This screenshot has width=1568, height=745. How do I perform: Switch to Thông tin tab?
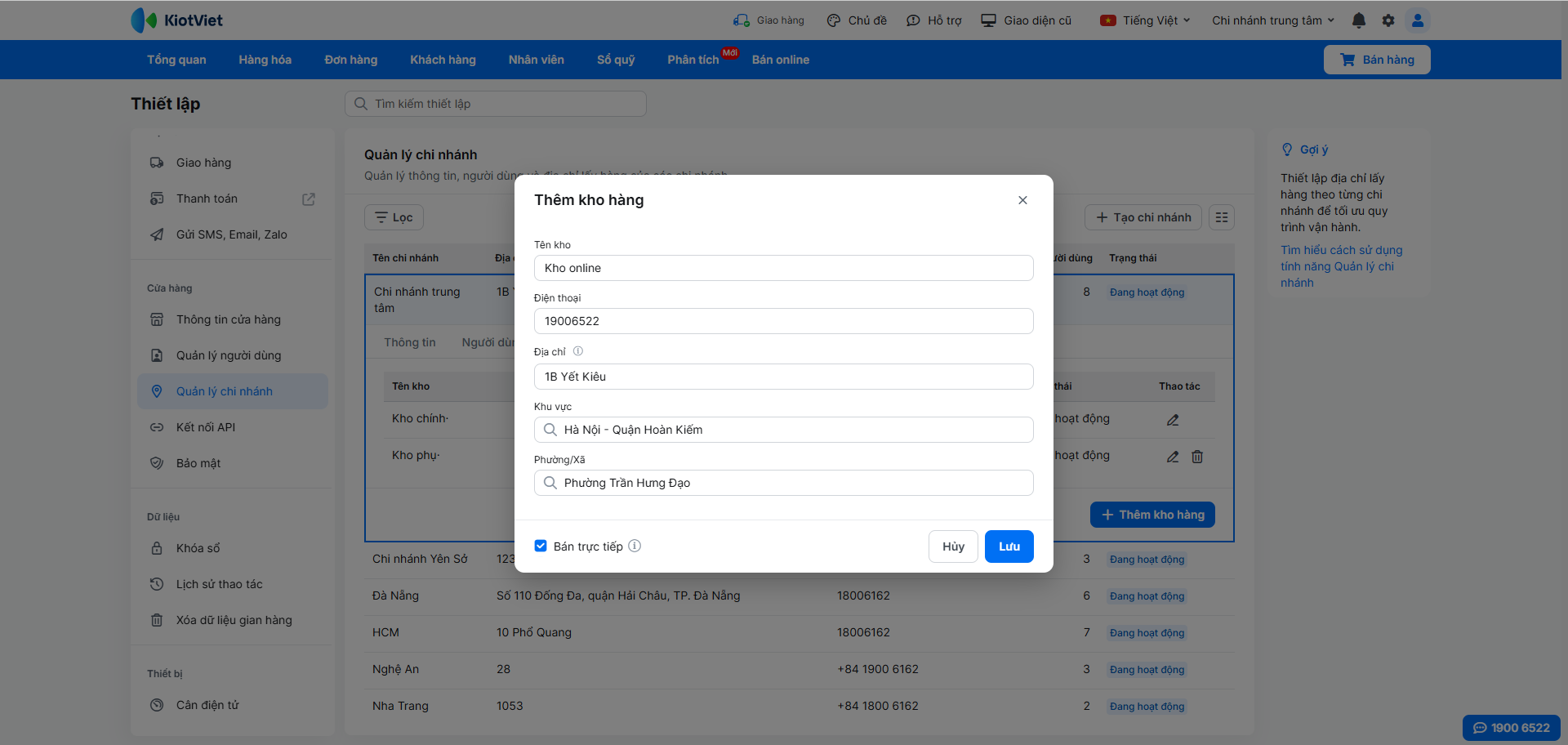point(410,342)
